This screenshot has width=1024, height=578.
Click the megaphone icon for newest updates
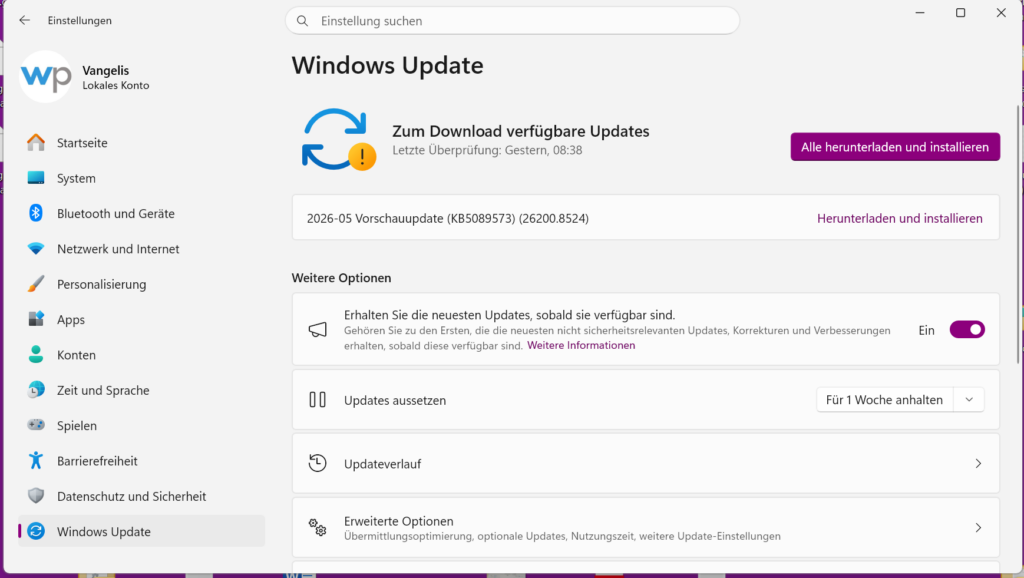(x=317, y=330)
